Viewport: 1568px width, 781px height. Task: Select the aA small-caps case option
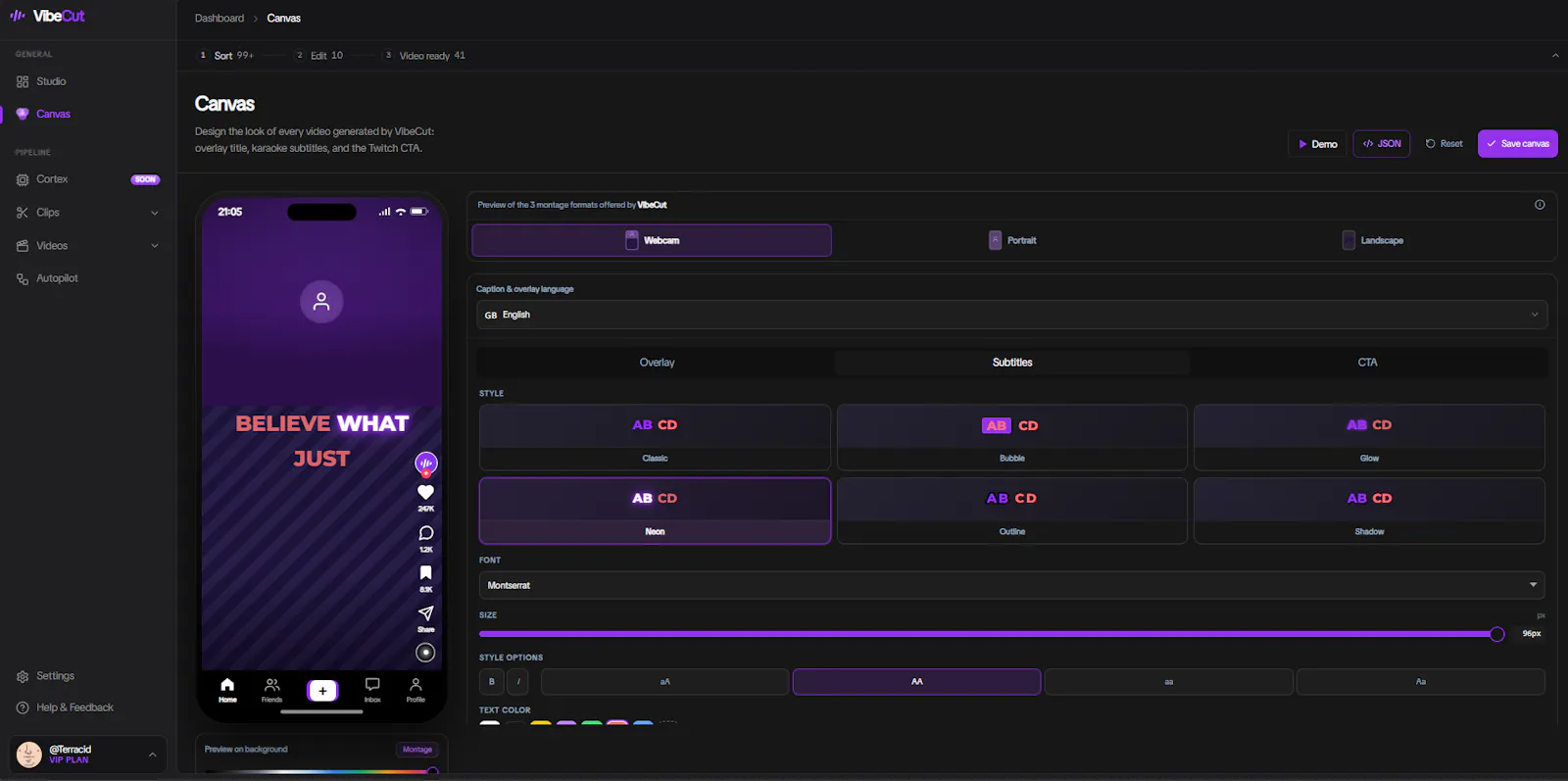[x=665, y=682]
